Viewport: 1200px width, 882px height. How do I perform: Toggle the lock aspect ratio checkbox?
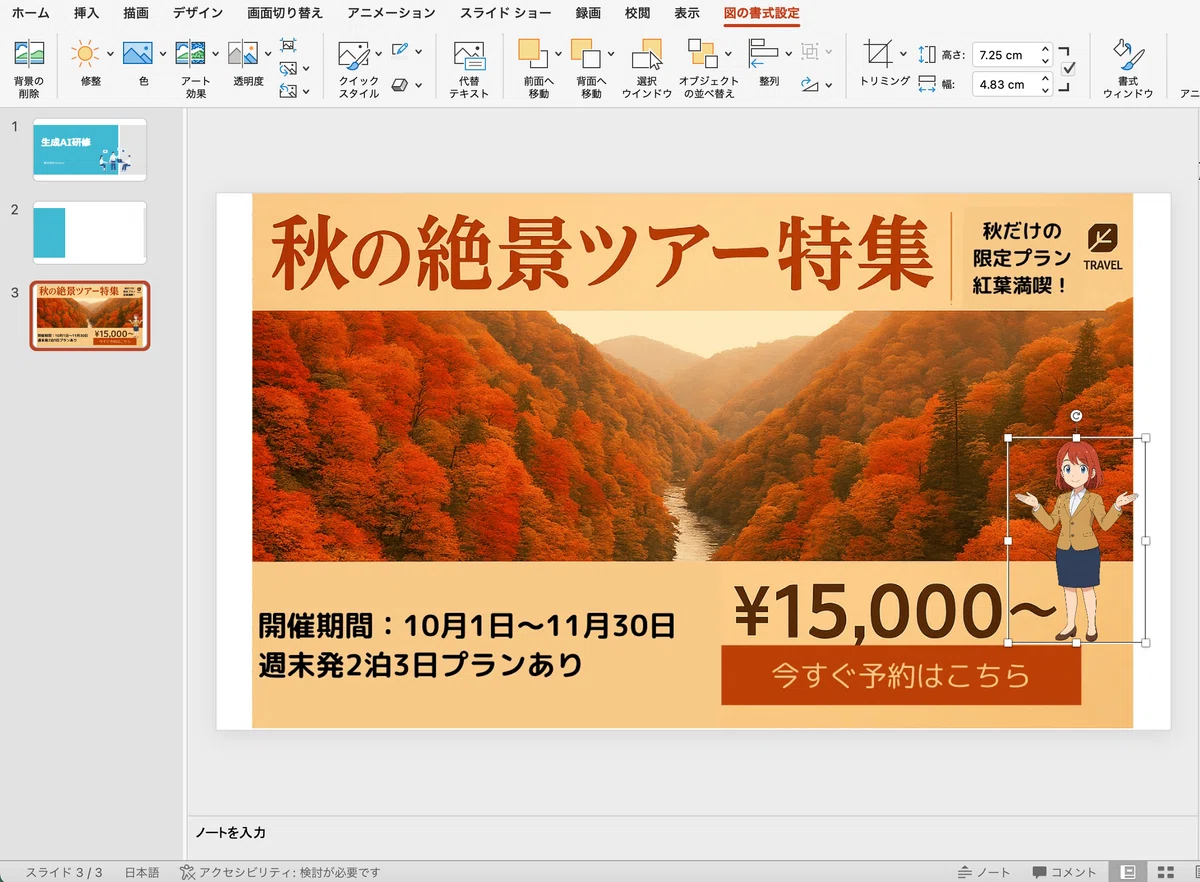[1068, 68]
